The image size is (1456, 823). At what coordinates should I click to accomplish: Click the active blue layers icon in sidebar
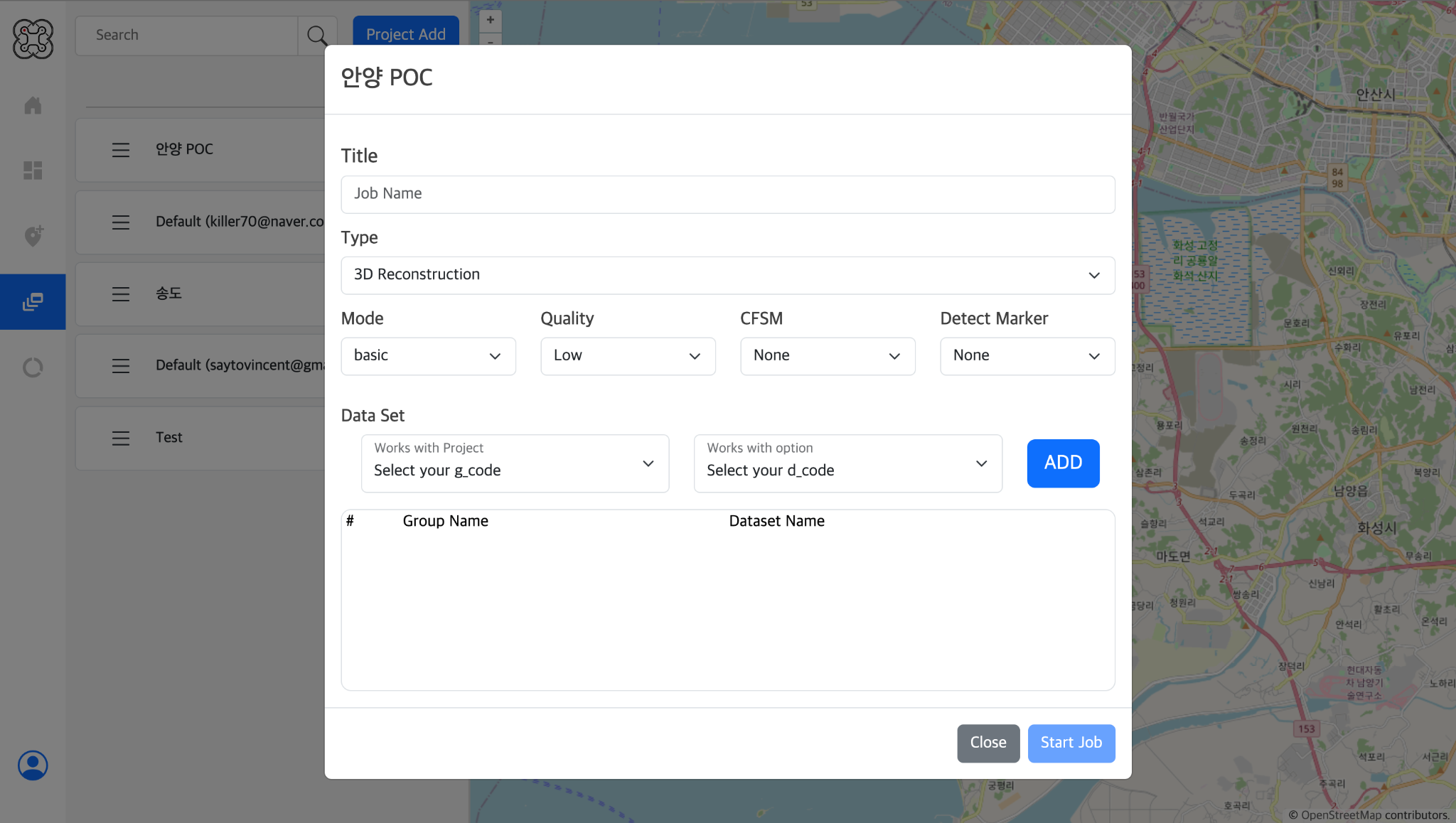(x=32, y=301)
